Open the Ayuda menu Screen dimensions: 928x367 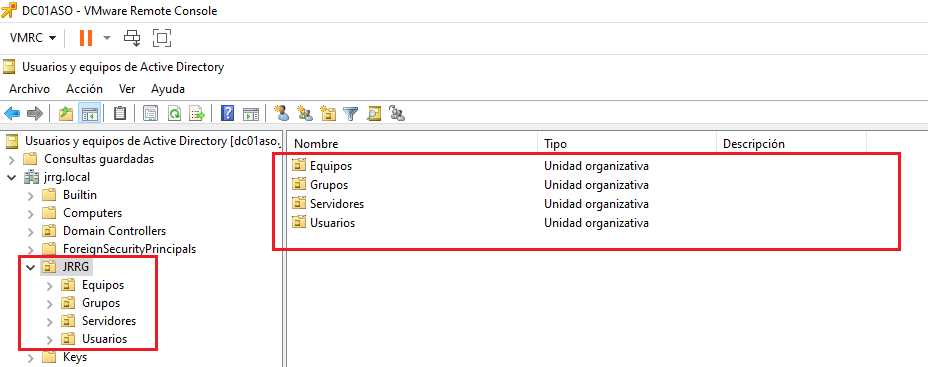(168, 89)
